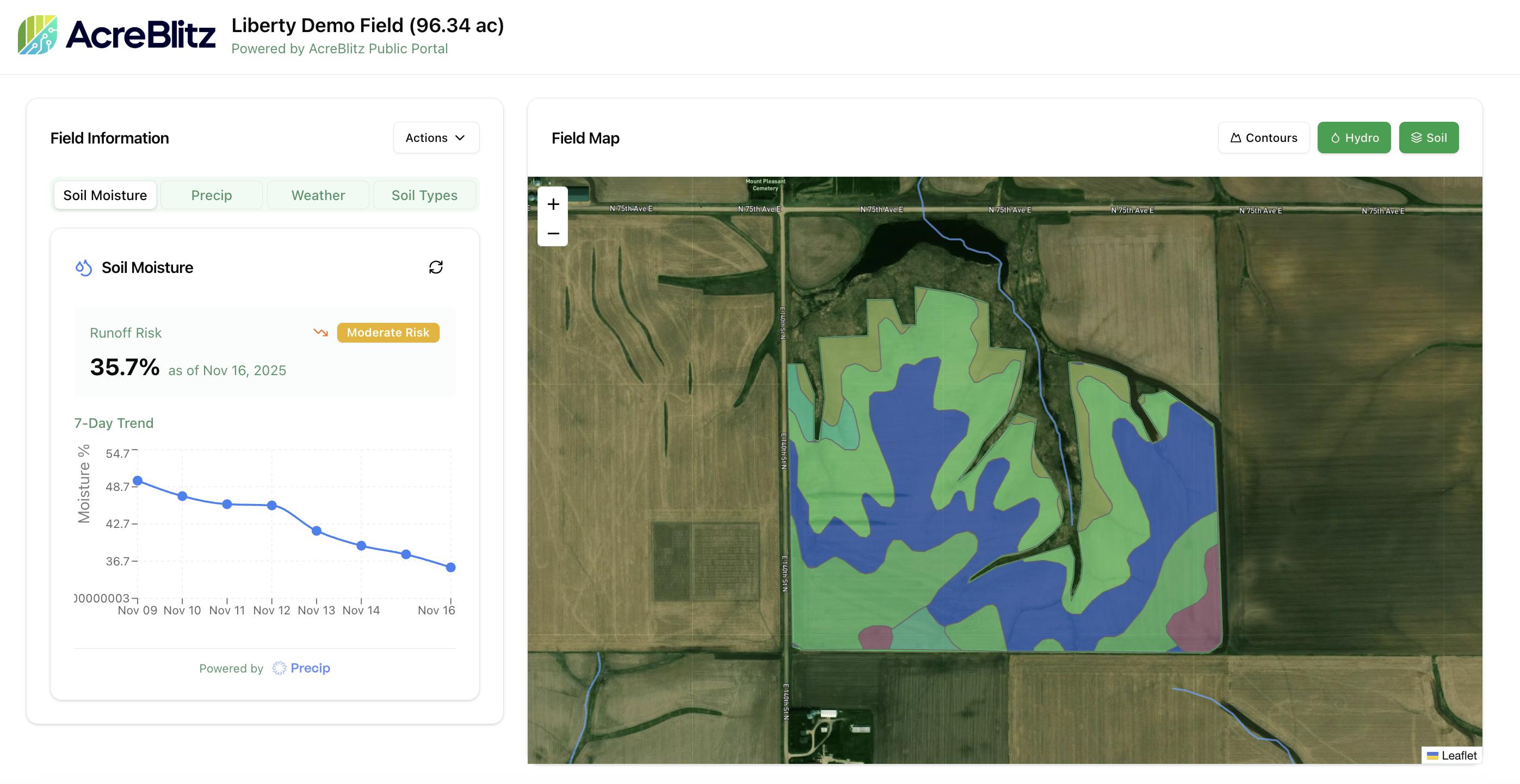This screenshot has height=784, width=1520.
Task: Click the Moderate Risk badge
Action: pyautogui.click(x=388, y=333)
